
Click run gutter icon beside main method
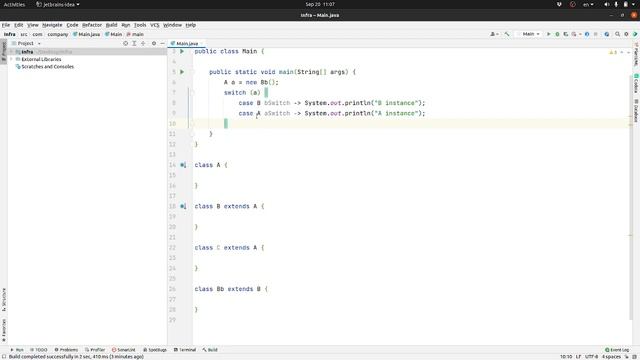182,72
